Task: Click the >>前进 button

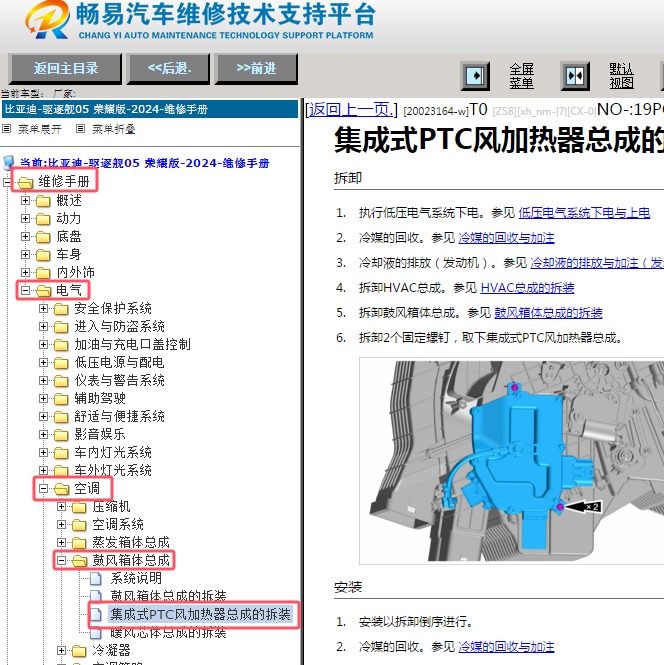Action: click(257, 69)
